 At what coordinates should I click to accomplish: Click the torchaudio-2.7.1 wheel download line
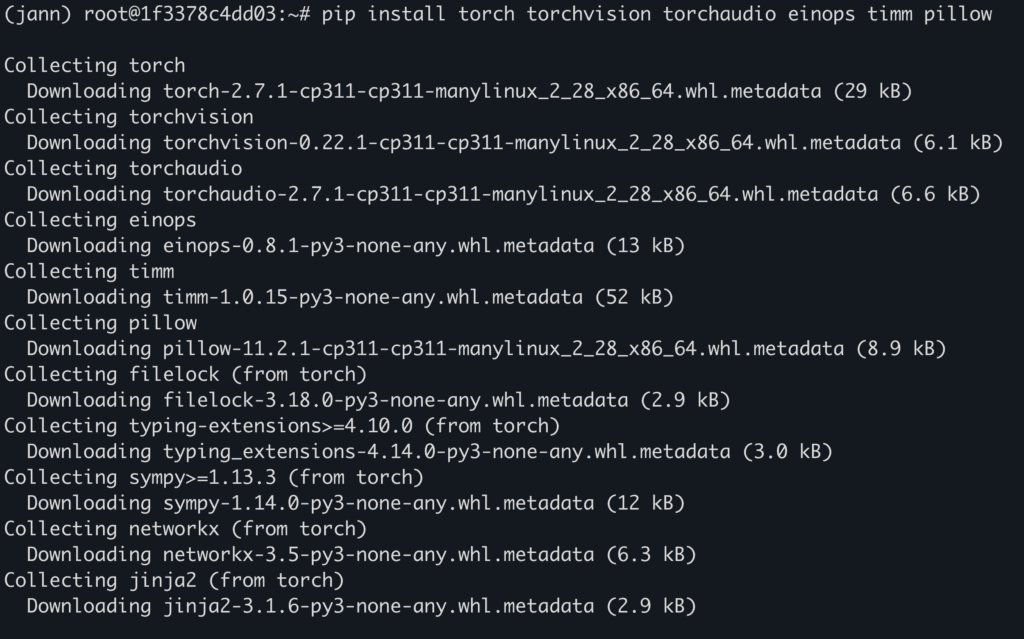point(503,194)
